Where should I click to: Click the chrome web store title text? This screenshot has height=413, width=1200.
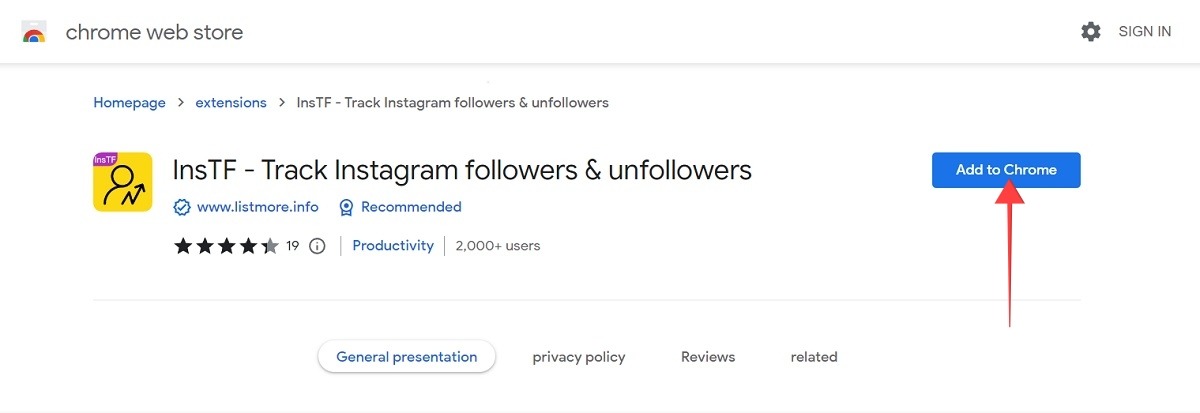[154, 32]
